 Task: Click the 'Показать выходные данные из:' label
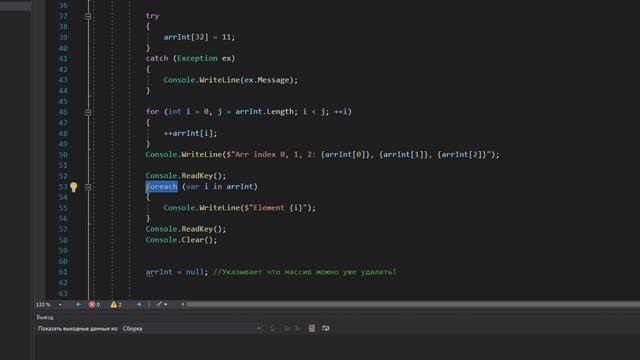(78, 329)
